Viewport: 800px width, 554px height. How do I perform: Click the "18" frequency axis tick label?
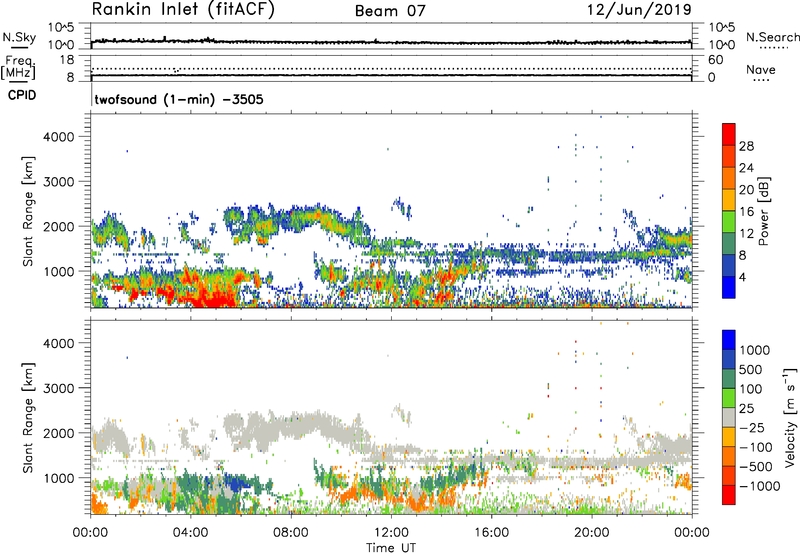pyautogui.click(x=66, y=60)
